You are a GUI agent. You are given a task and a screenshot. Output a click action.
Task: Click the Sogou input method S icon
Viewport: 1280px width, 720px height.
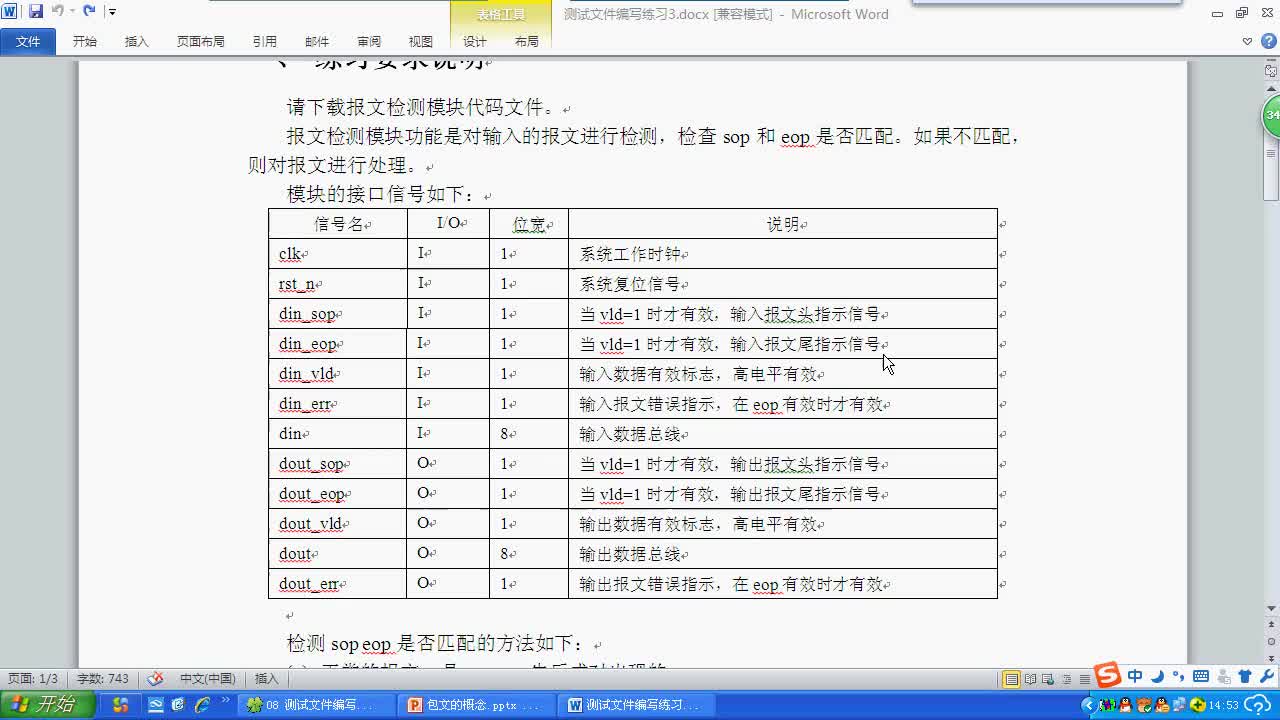click(1107, 676)
